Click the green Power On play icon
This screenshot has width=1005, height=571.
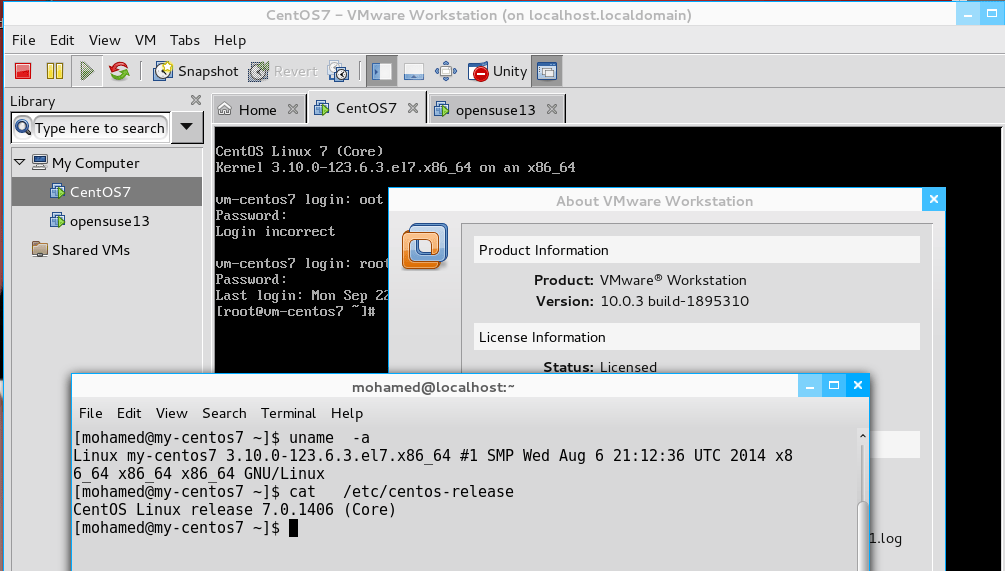tap(87, 71)
